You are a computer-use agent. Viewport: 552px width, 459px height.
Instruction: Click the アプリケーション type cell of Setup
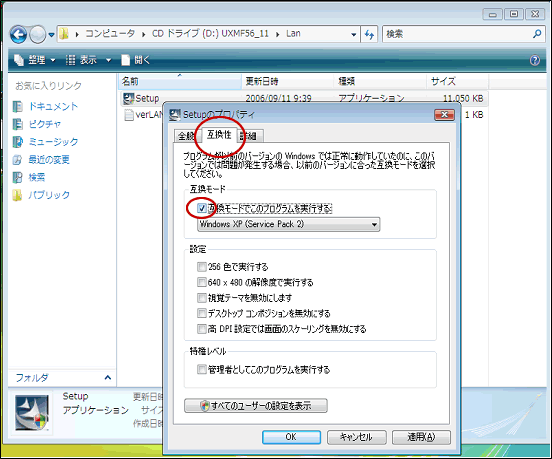click(x=371, y=98)
